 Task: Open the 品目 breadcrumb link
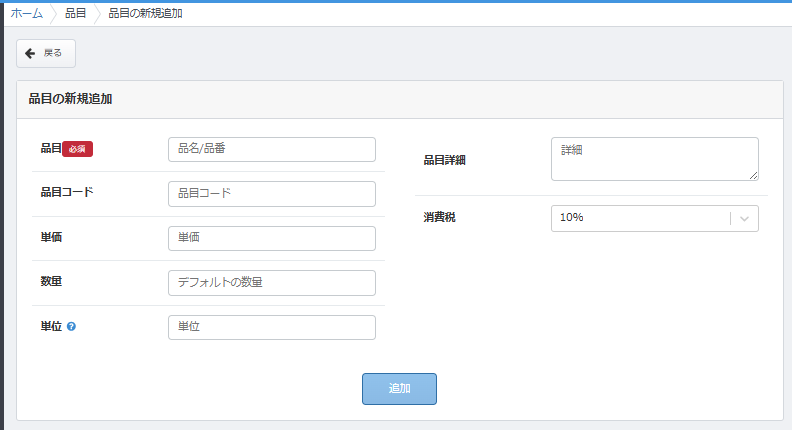pyautogui.click(x=75, y=13)
